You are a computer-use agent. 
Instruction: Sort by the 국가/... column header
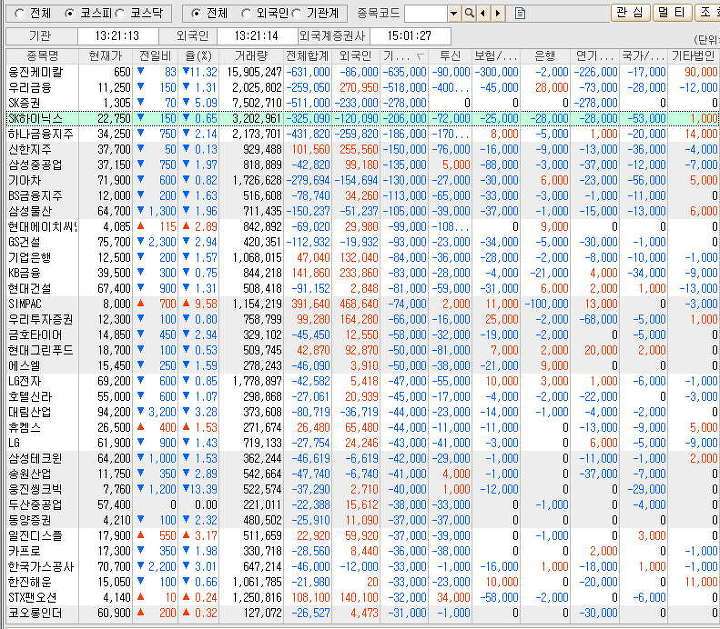coord(643,56)
